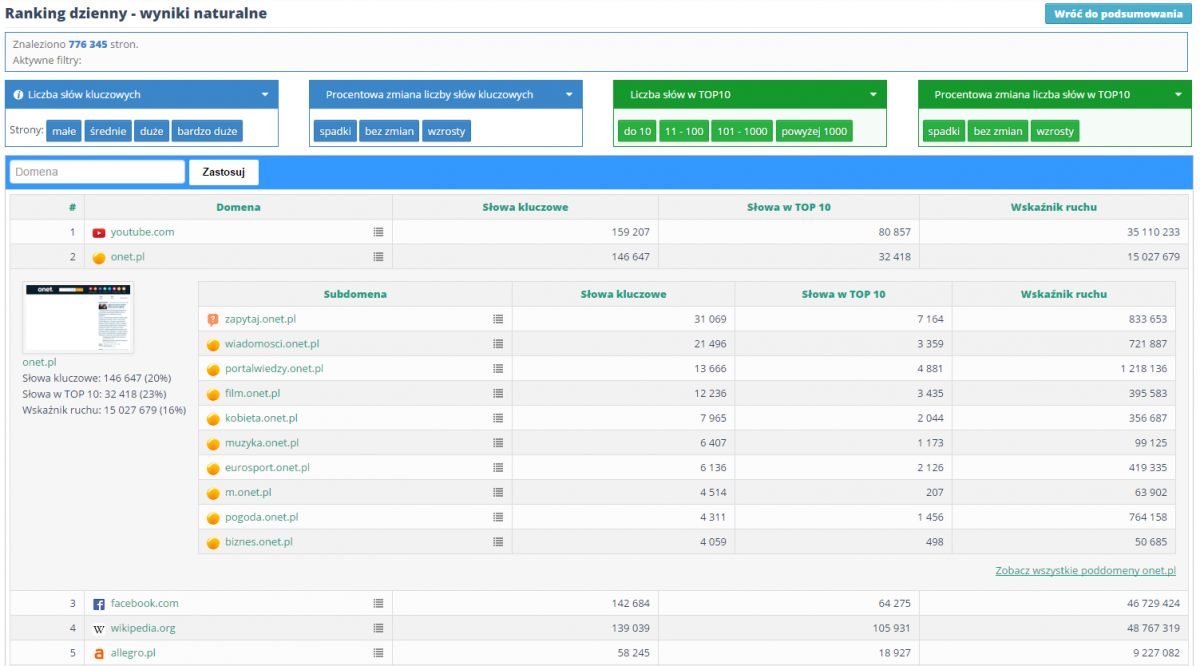1200x666 pixels.
Task: Toggle the 'powyżej 1000' TOP10 filter
Action: coord(814,131)
